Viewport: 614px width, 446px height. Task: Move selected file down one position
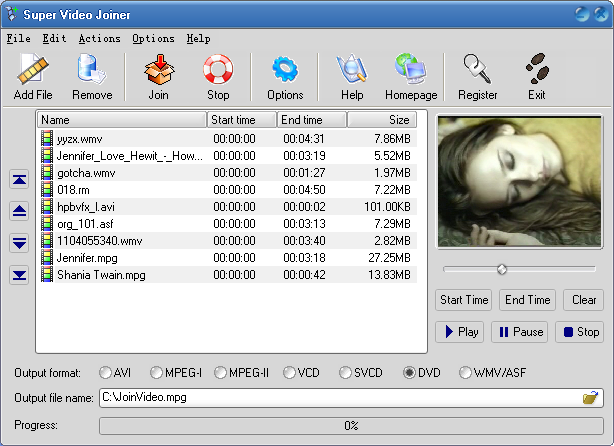(19, 243)
